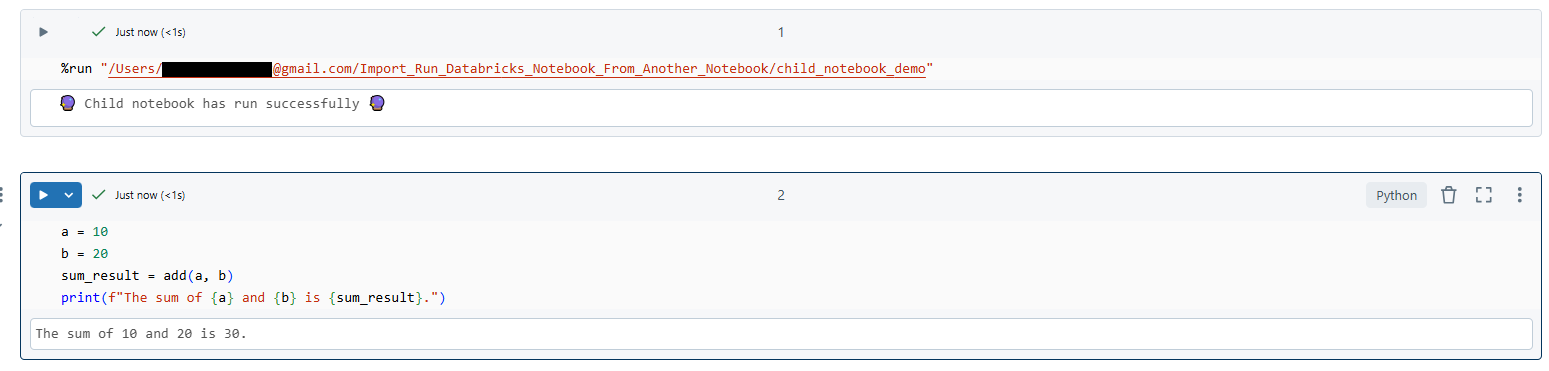Viewport: 1549px width, 371px height.
Task: Delete cell 2 with the trash icon
Action: tap(1448, 195)
